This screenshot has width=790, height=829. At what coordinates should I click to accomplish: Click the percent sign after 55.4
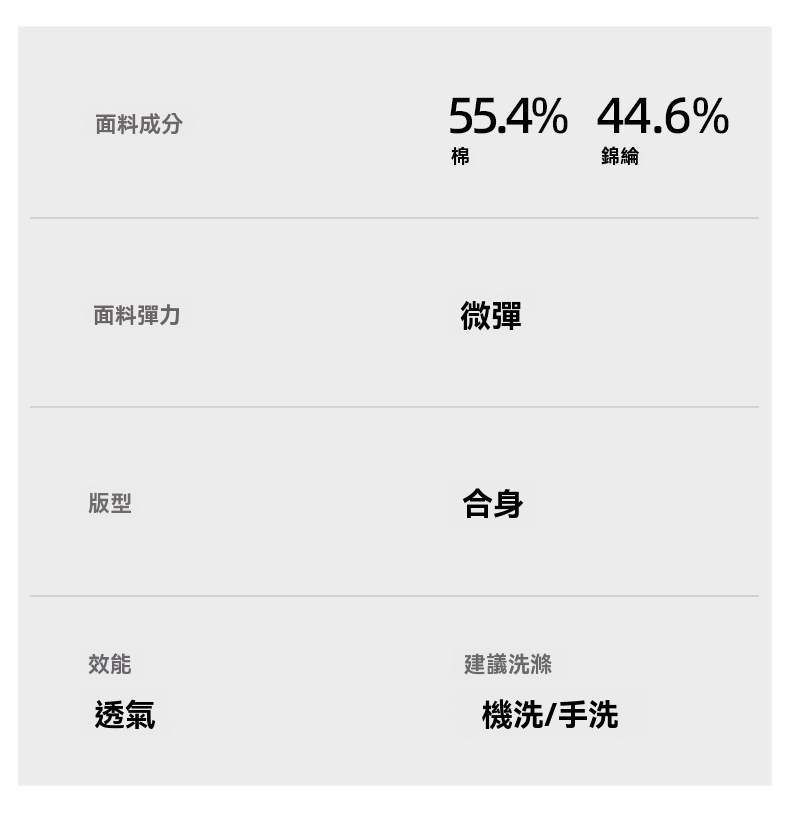(x=550, y=118)
